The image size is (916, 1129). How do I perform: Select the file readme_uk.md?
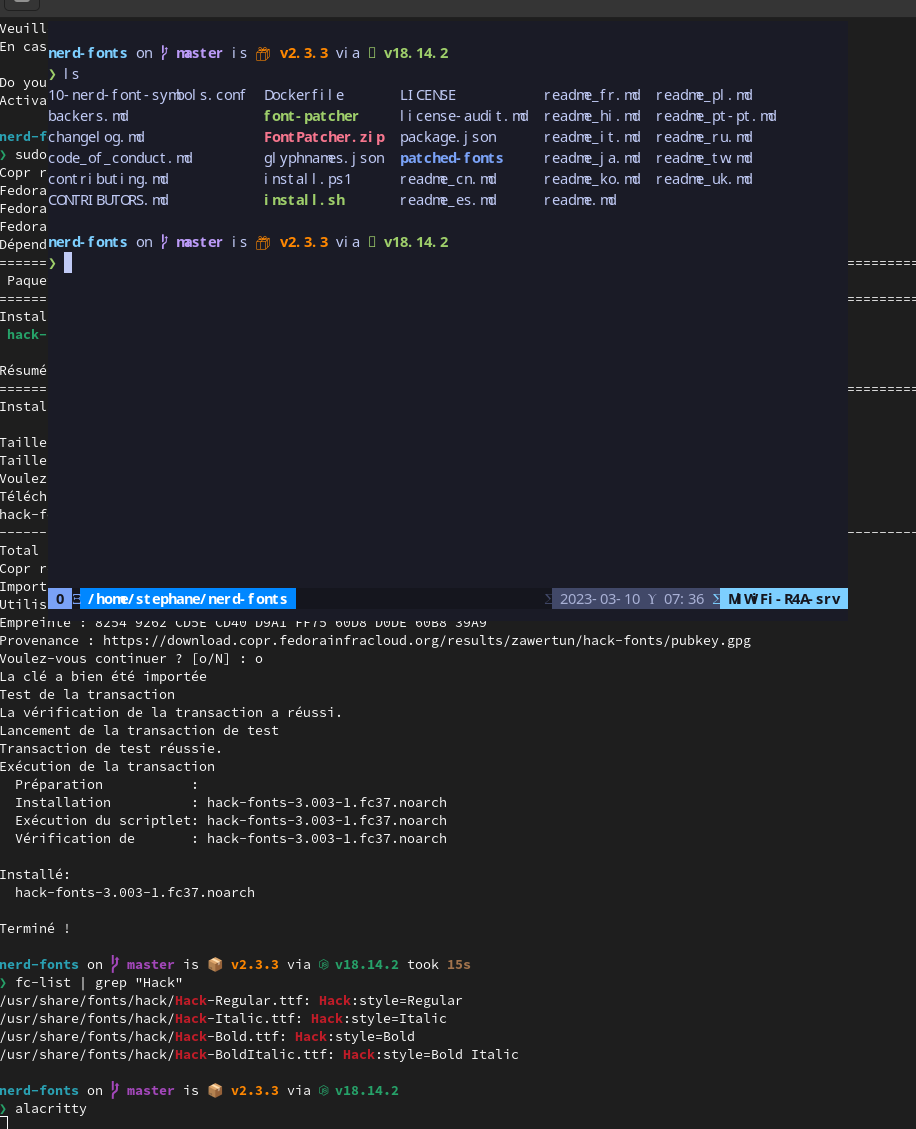tap(704, 179)
